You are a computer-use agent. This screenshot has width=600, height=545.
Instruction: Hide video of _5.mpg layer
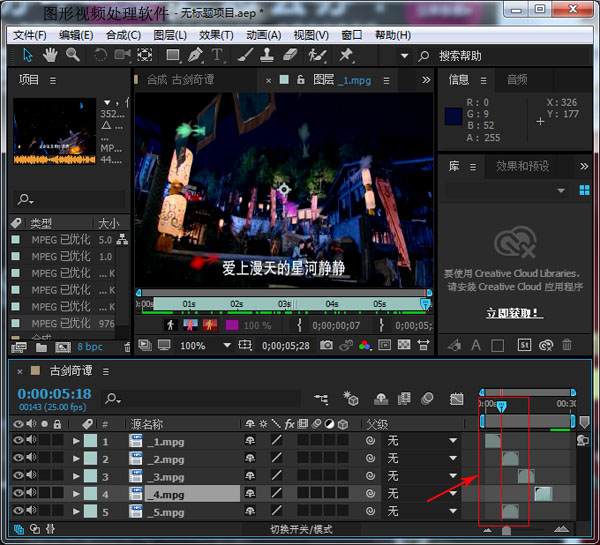(x=18, y=511)
